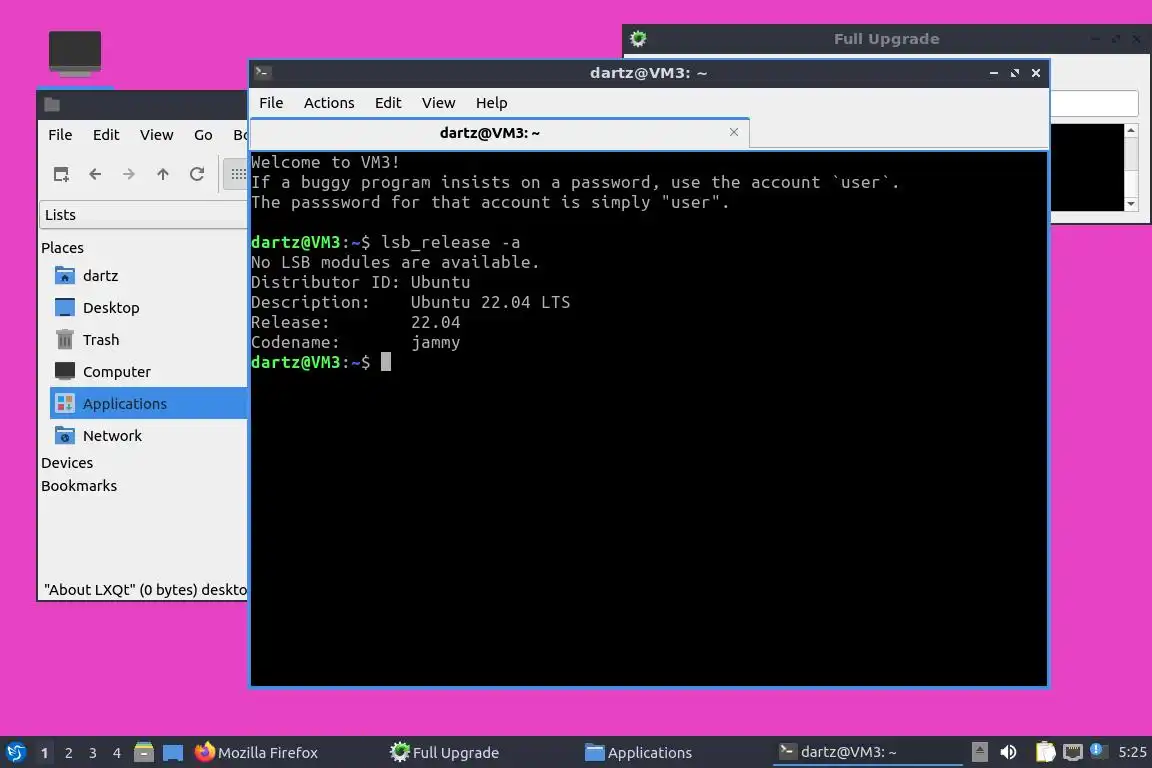This screenshot has width=1152, height=768.
Task: Go back in the file manager
Action: tap(95, 174)
